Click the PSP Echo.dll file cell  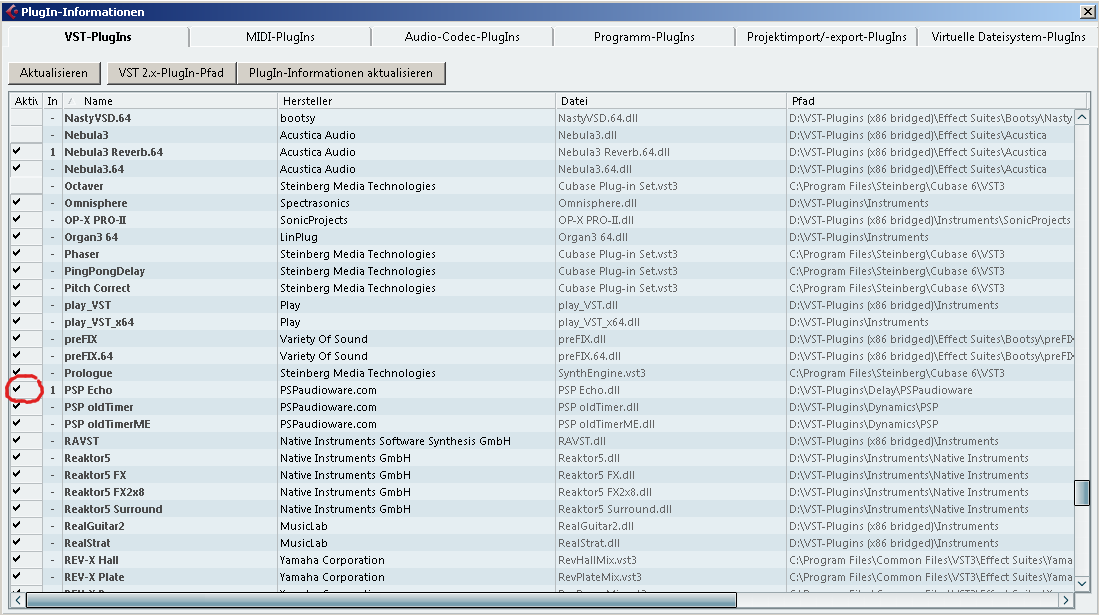589,390
